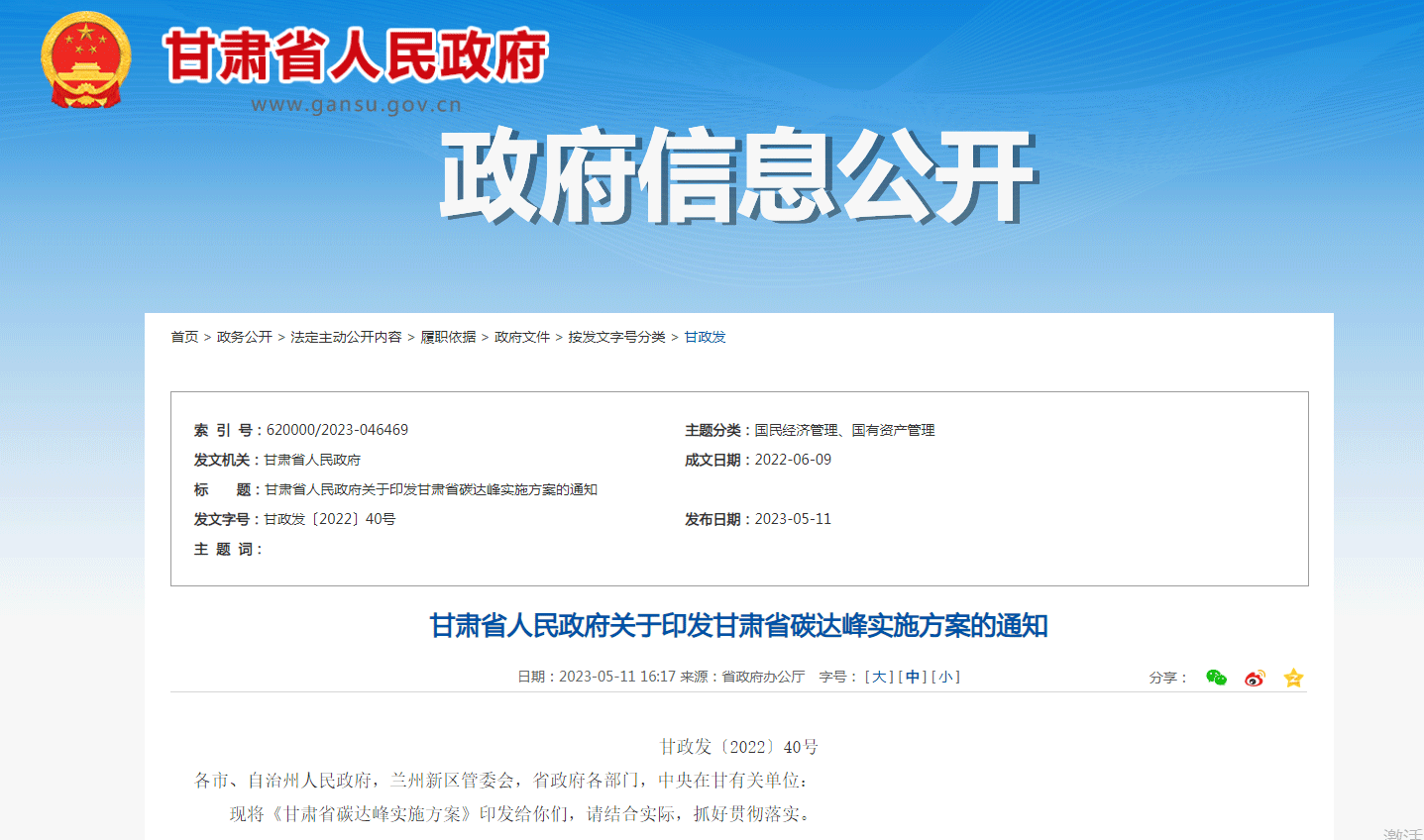Set font size to small (小)
This screenshot has height=840, width=1424.
pyautogui.click(x=945, y=677)
